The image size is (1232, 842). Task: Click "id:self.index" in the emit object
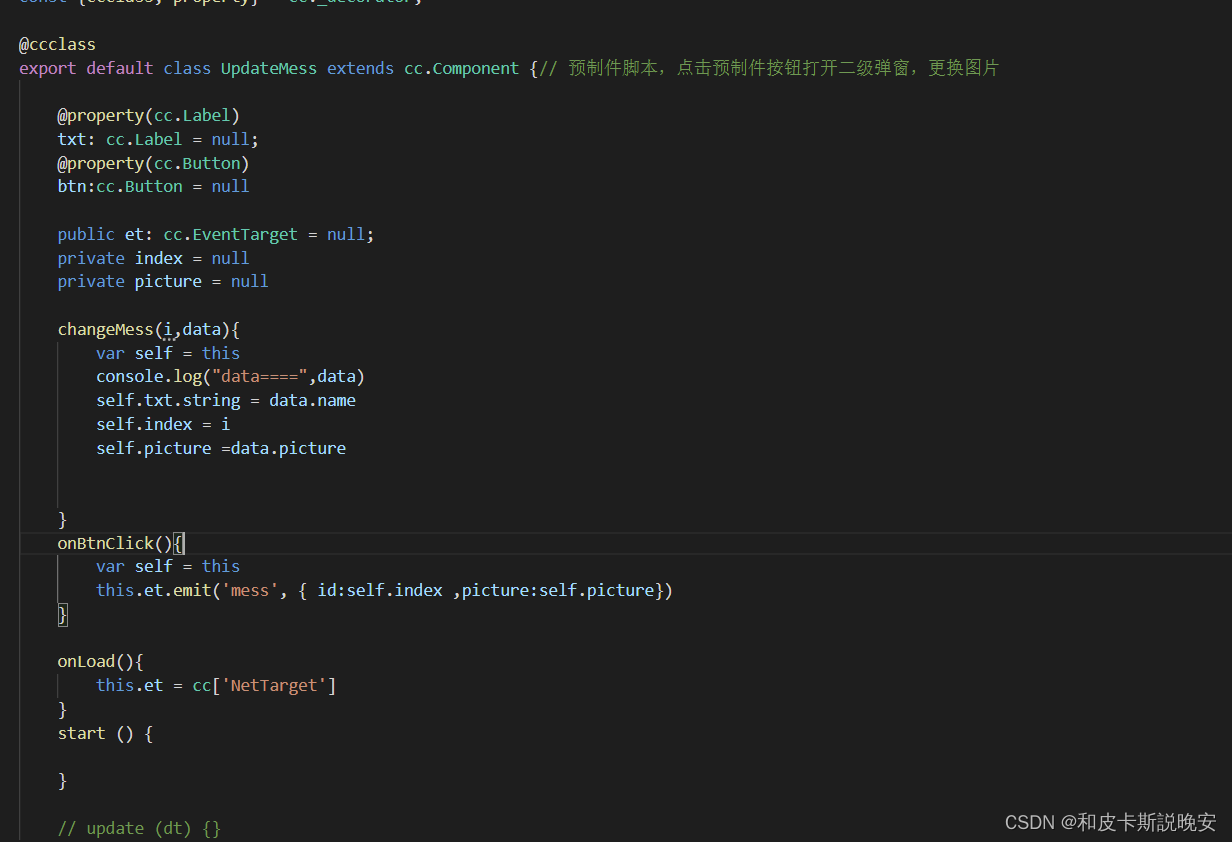pos(380,590)
